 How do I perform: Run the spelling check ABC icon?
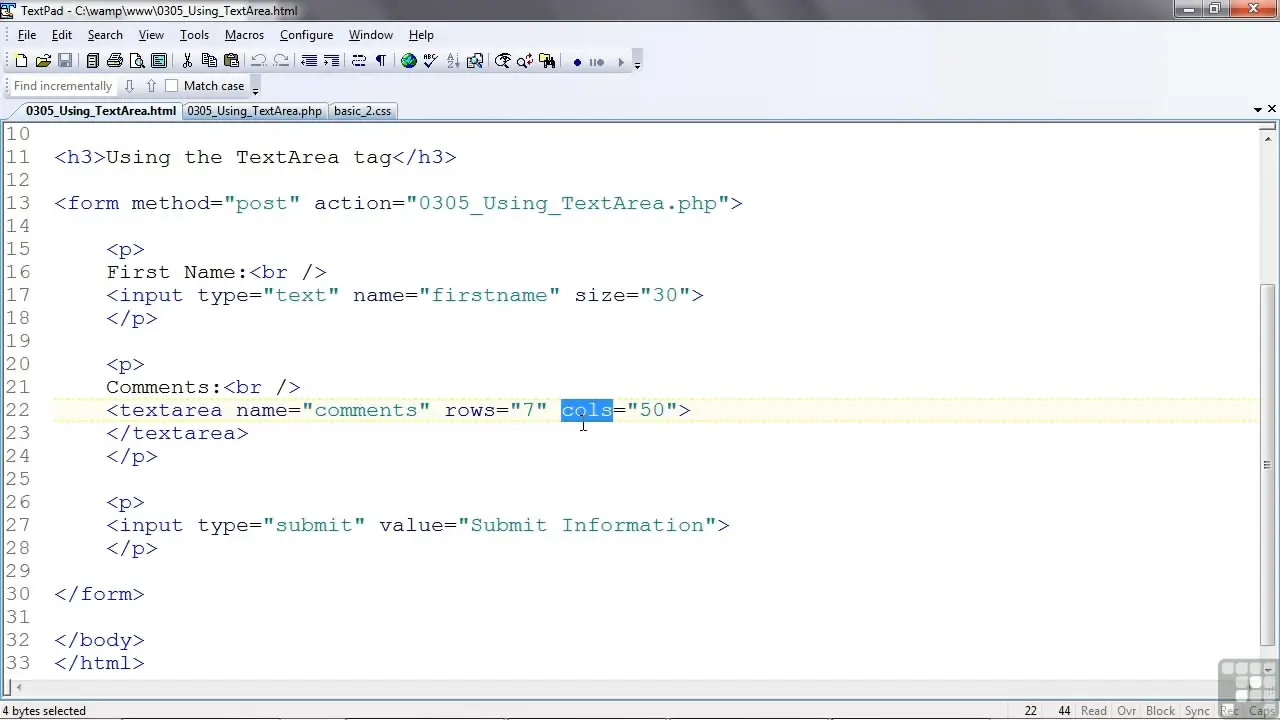(431, 61)
